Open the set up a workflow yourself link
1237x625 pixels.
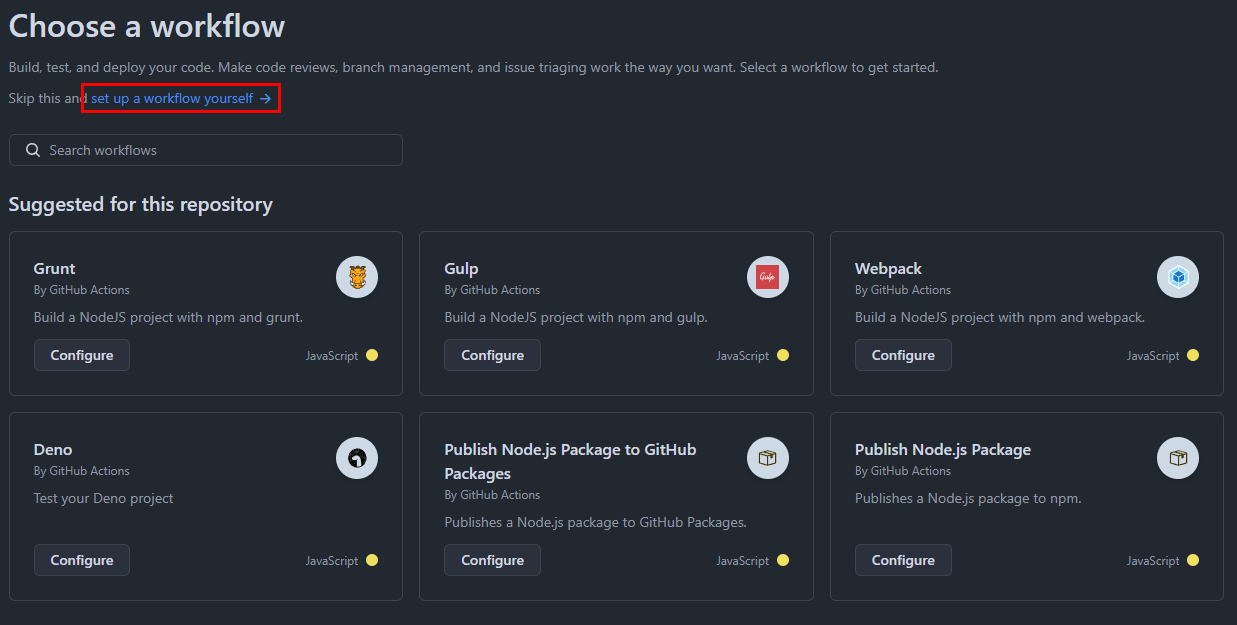click(181, 98)
